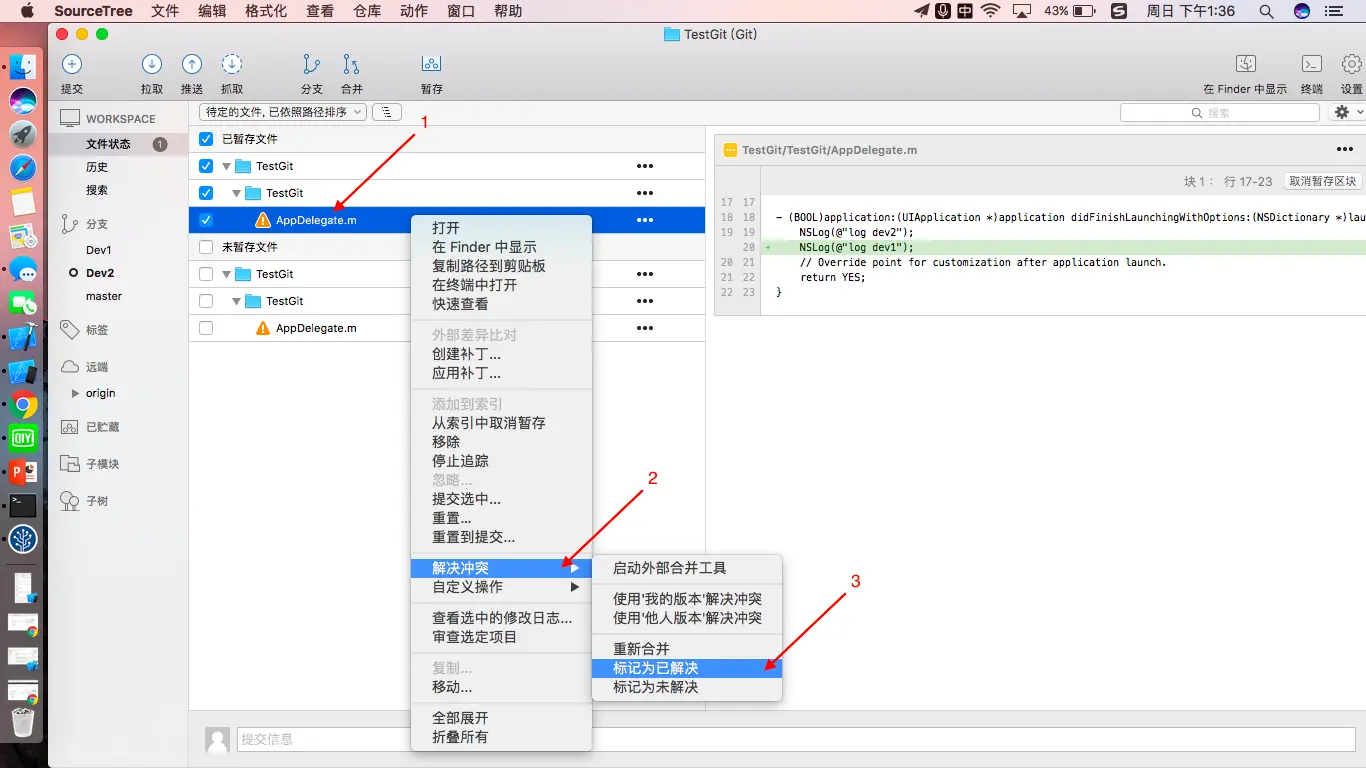Toggle the unstaged files (未暂存文件) checkbox
The height and width of the screenshot is (768, 1366).
pyautogui.click(x=206, y=247)
